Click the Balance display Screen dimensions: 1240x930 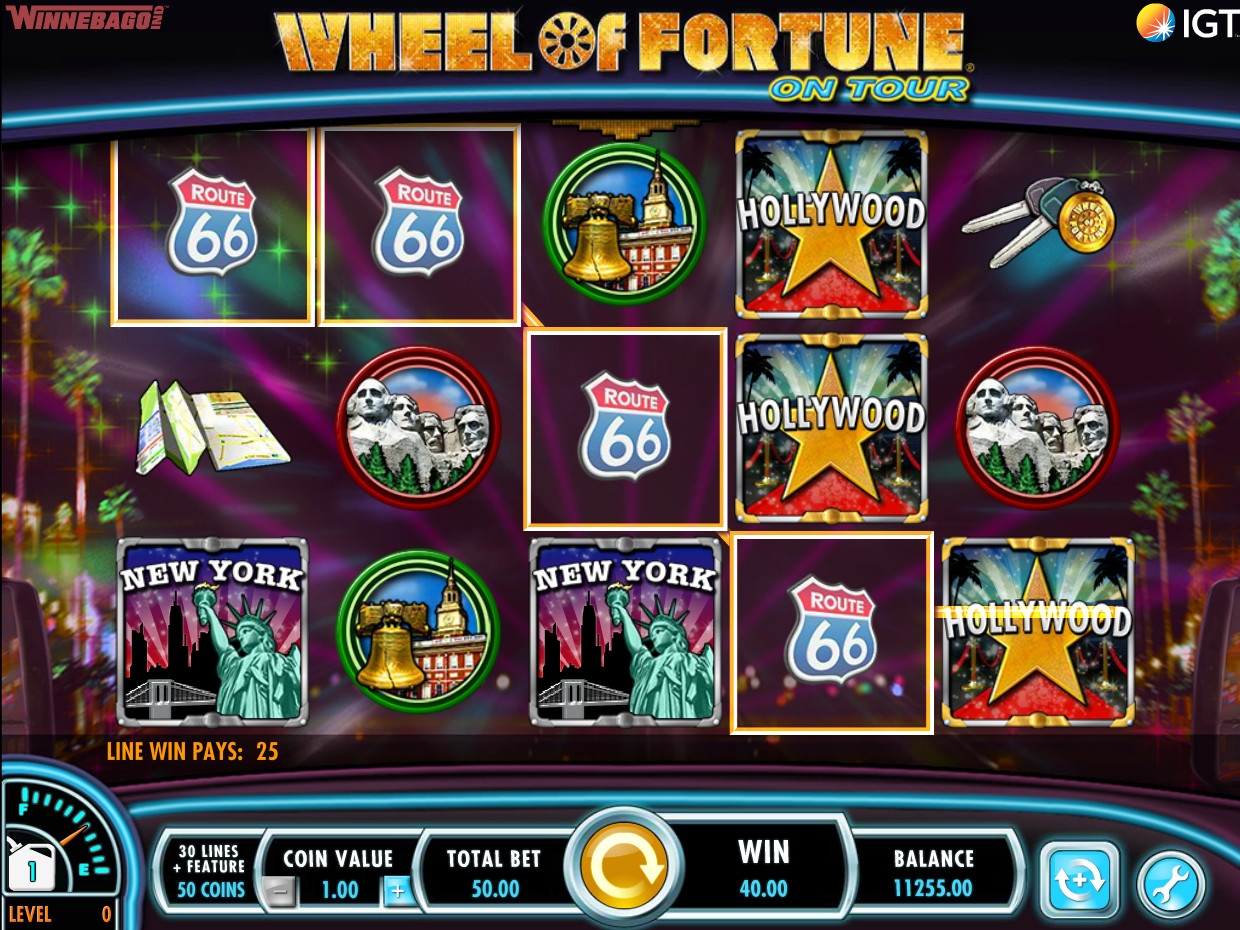pos(934,873)
